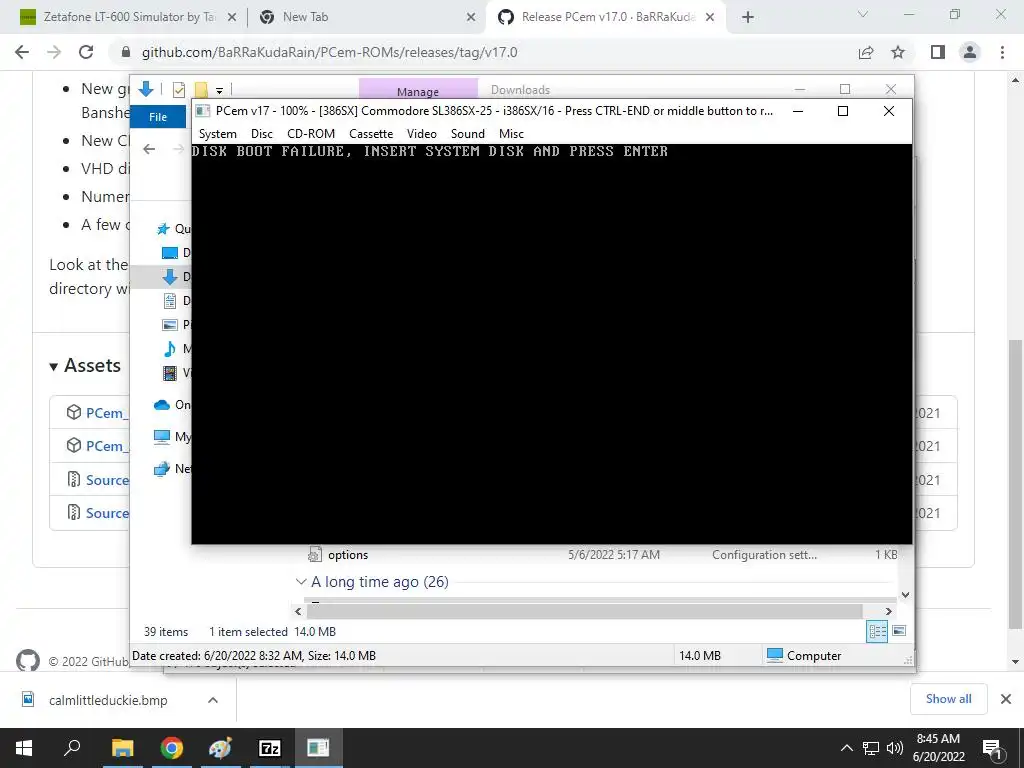Image resolution: width=1024 pixels, height=768 pixels.
Task: Click Chrome's back navigation arrow
Action: (x=22, y=52)
